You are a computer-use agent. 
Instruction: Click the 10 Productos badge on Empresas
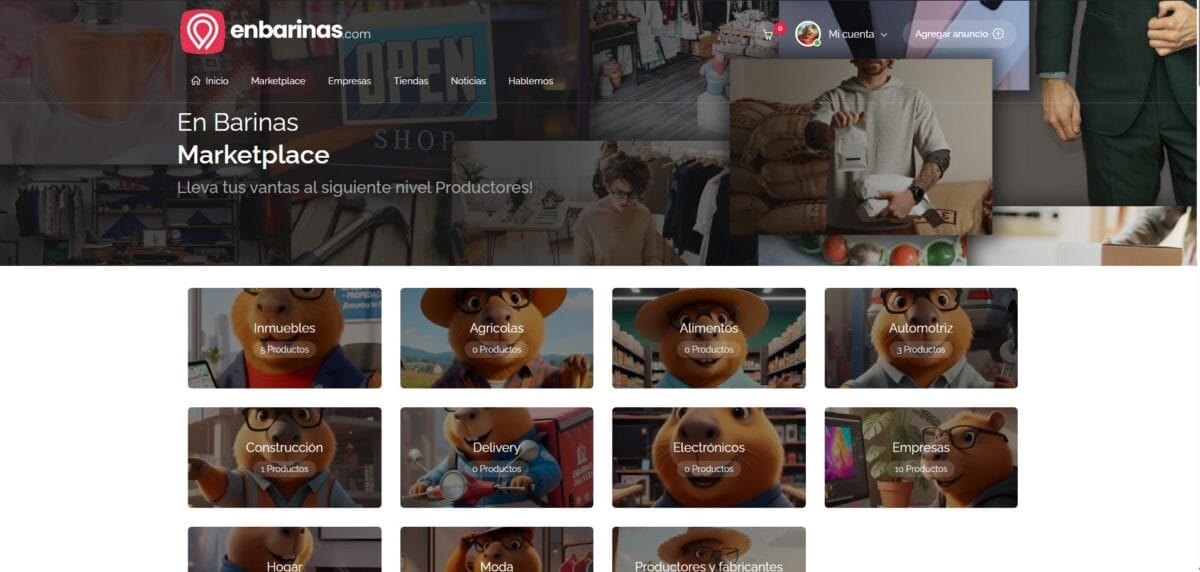tap(921, 469)
